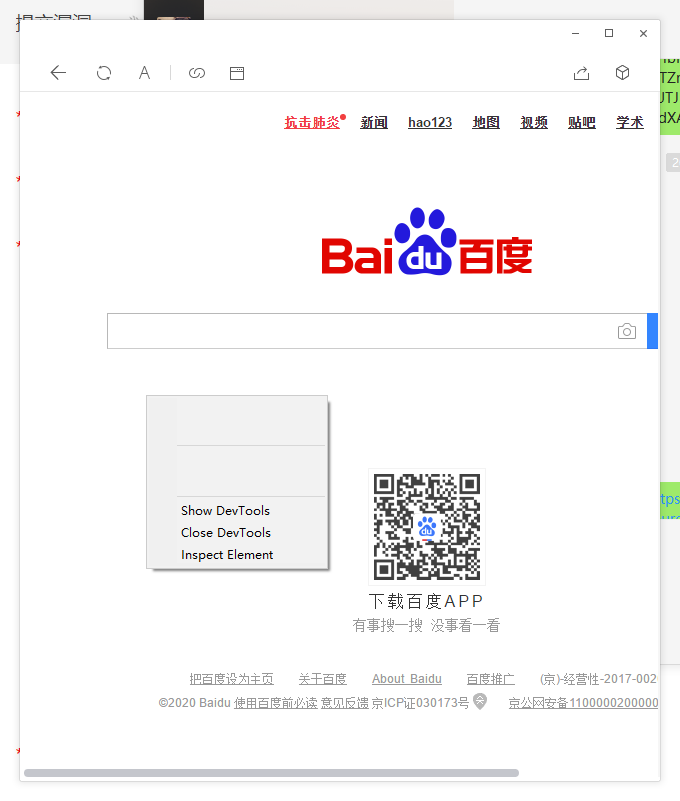
Task: Open the shield icon beside the ICP number
Action: [480, 701]
